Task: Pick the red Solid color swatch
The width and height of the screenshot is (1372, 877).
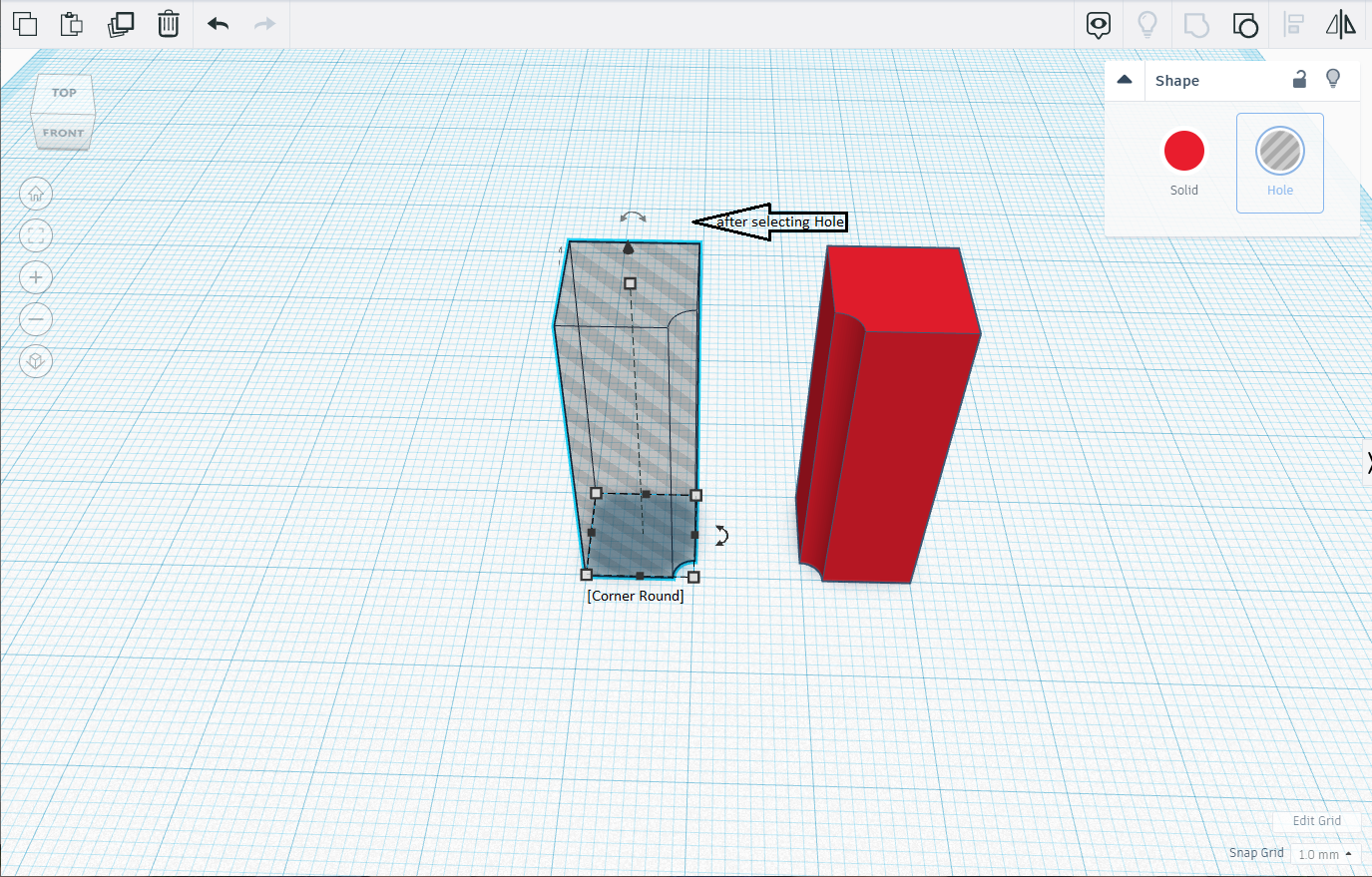Action: pyautogui.click(x=1184, y=151)
